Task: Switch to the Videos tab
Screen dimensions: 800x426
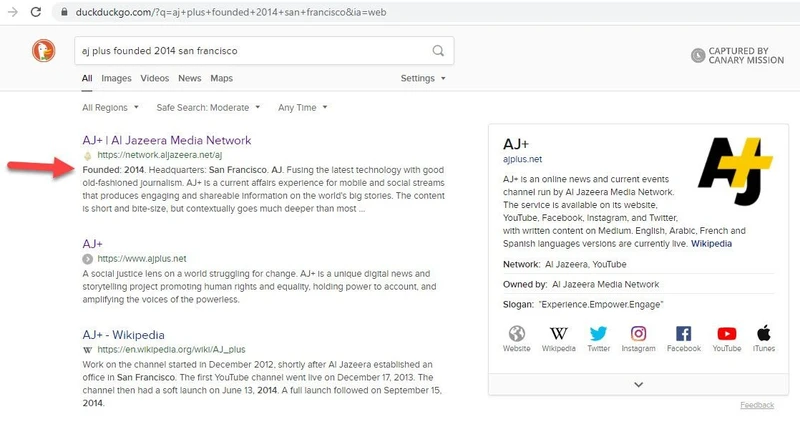Action: [x=155, y=79]
